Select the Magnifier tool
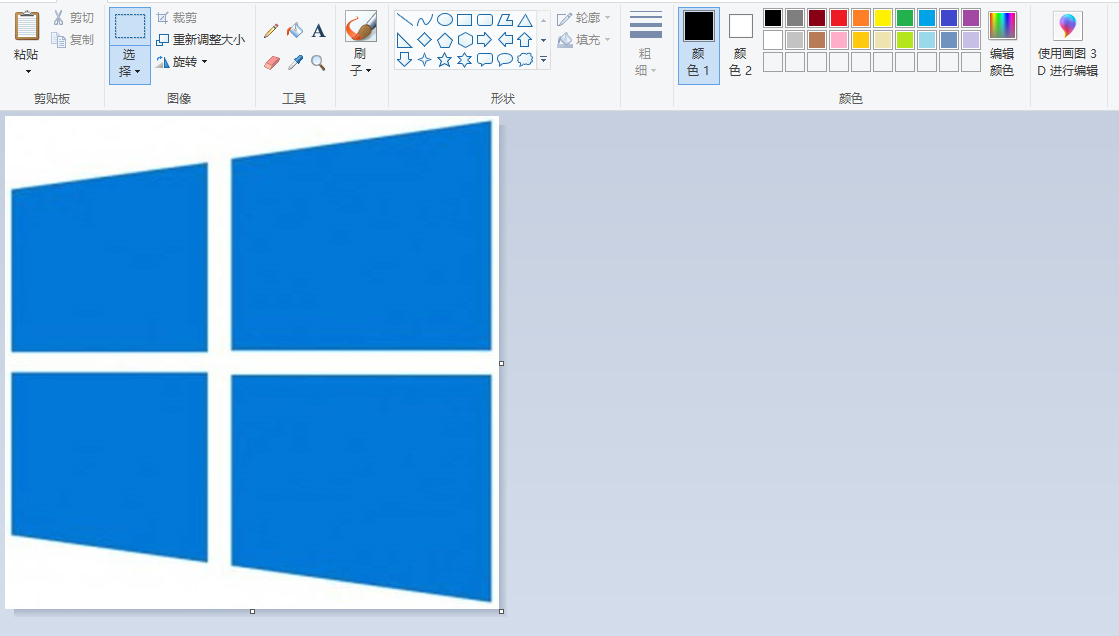1119x636 pixels. [318, 63]
